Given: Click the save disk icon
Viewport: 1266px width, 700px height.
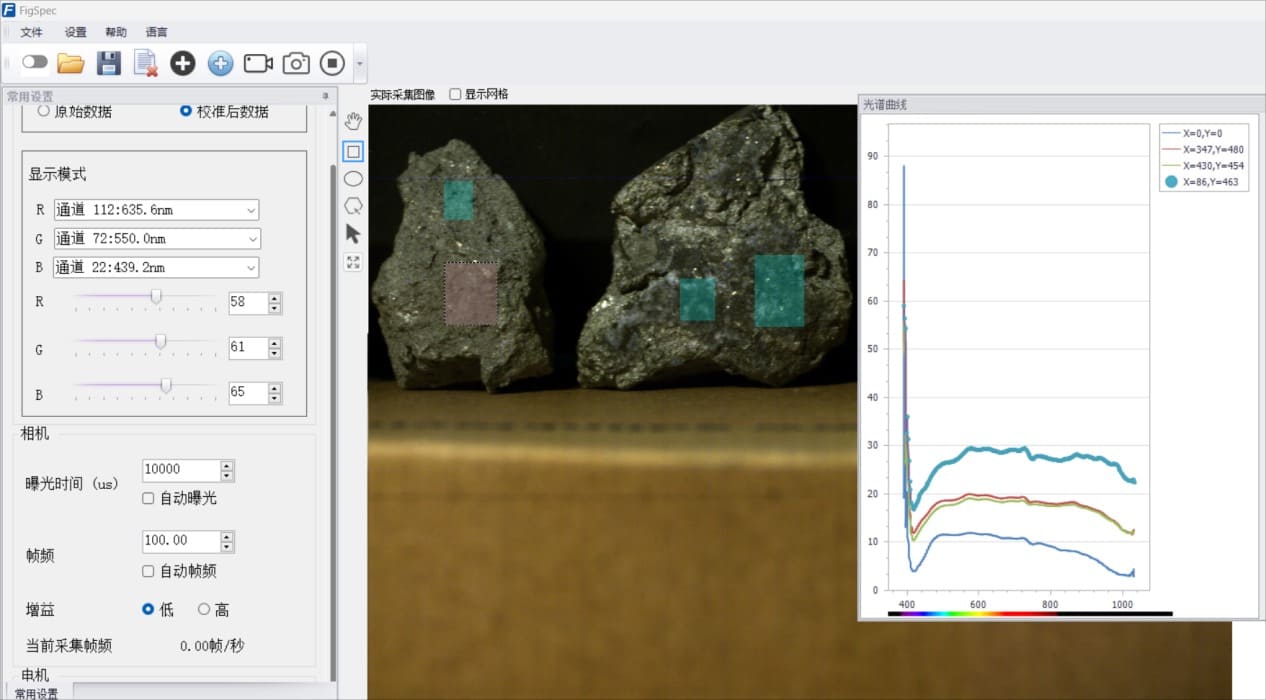Looking at the screenshot, I should pos(108,63).
